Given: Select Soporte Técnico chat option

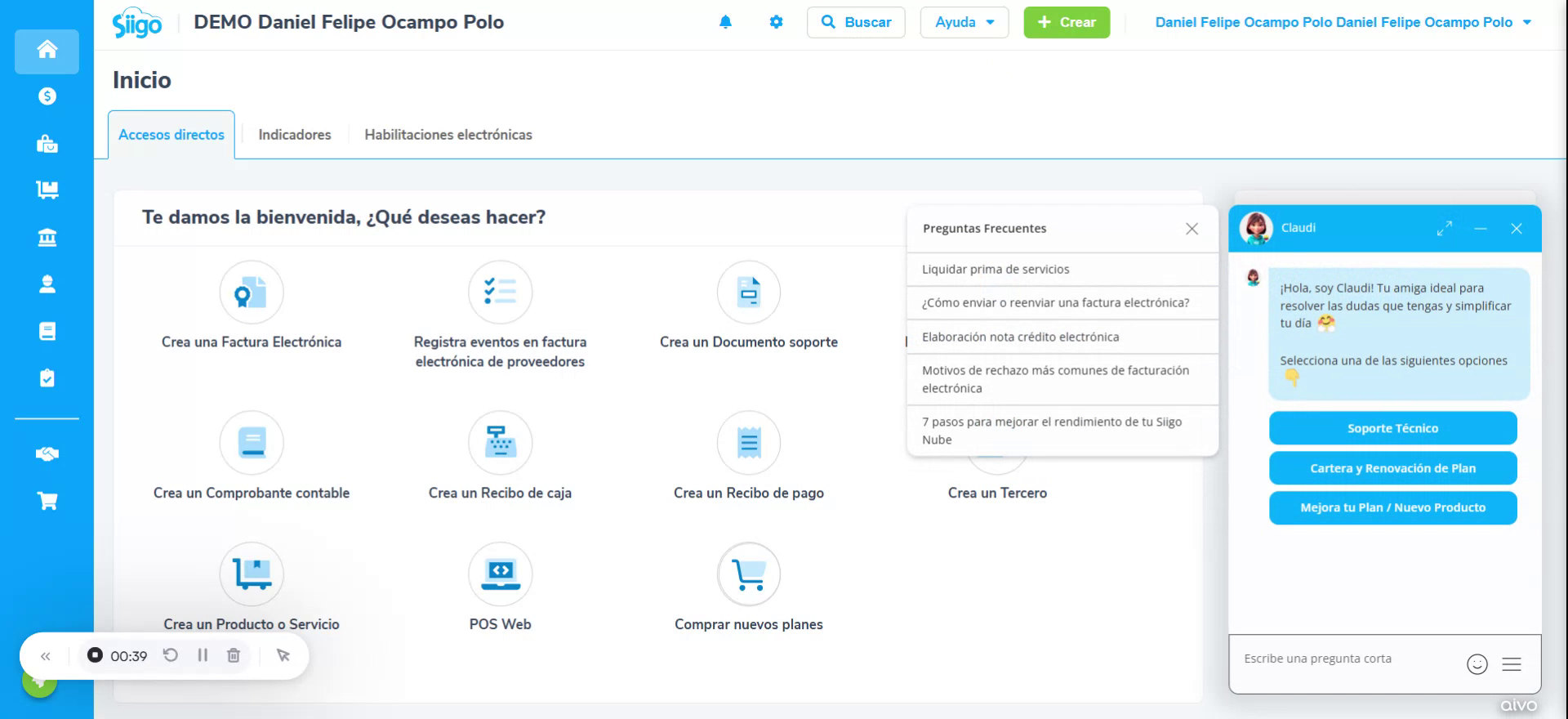Looking at the screenshot, I should coord(1392,428).
